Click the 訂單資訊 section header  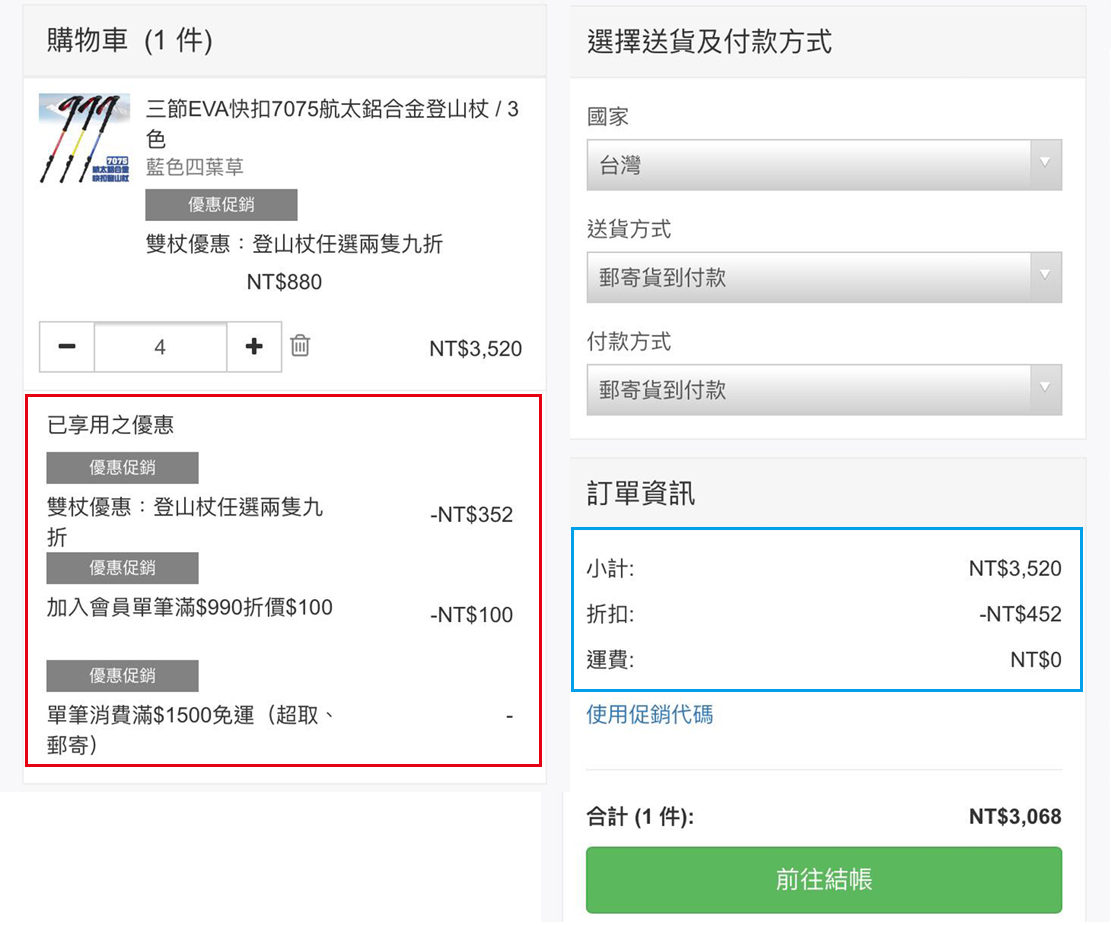point(641,493)
